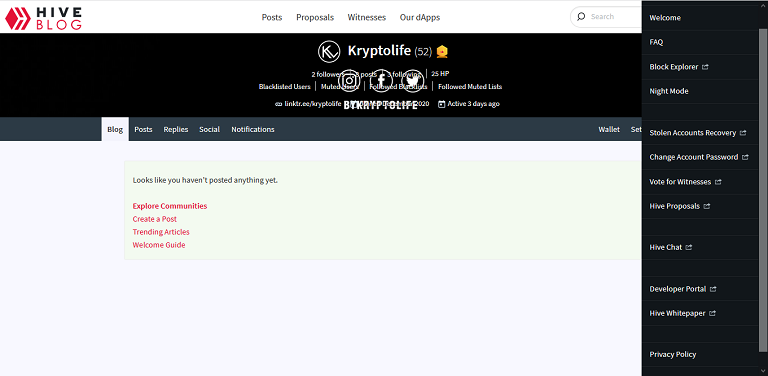
Task: Open FAQ in the side menu
Action: click(x=656, y=42)
